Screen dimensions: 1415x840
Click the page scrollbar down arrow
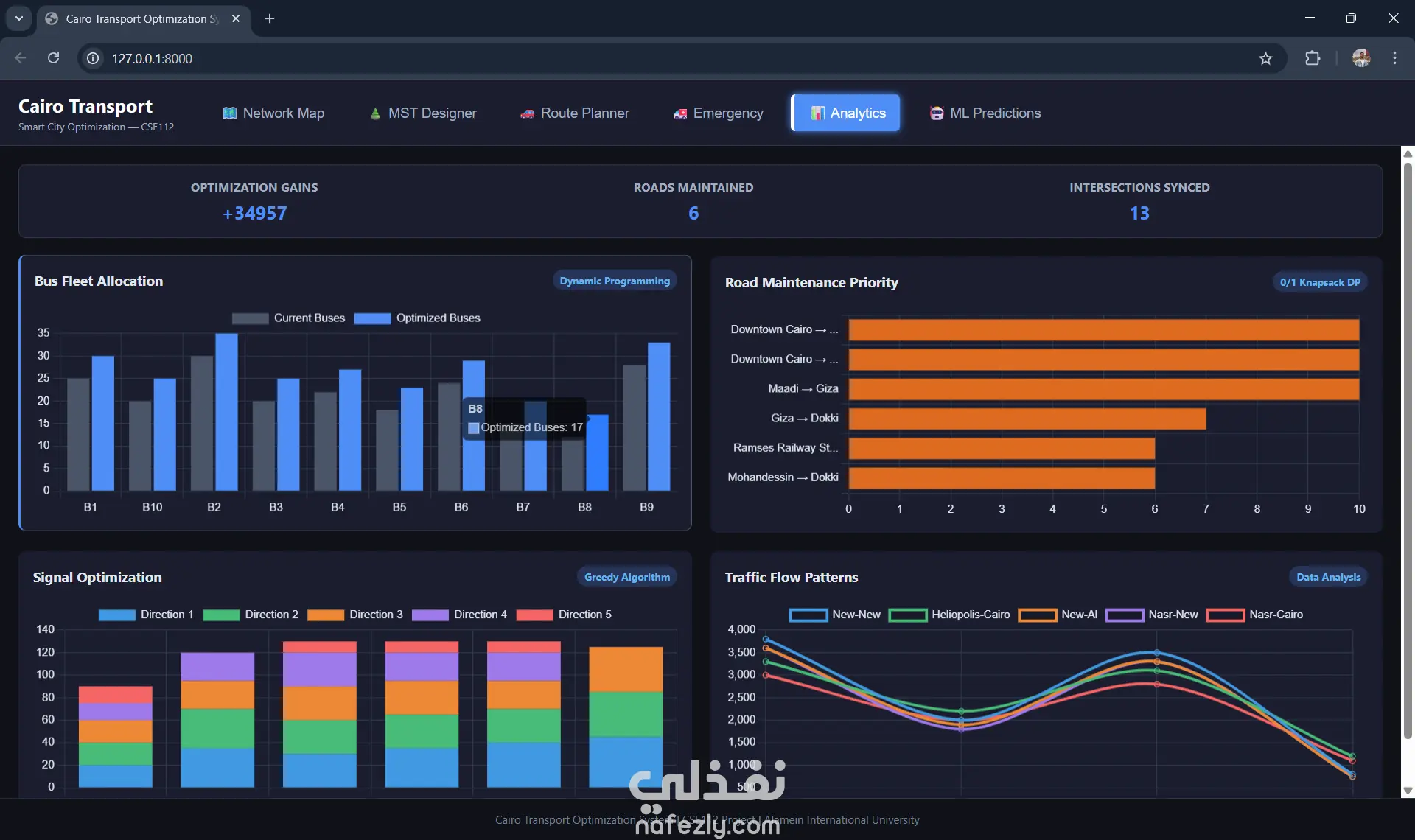[x=1408, y=791]
